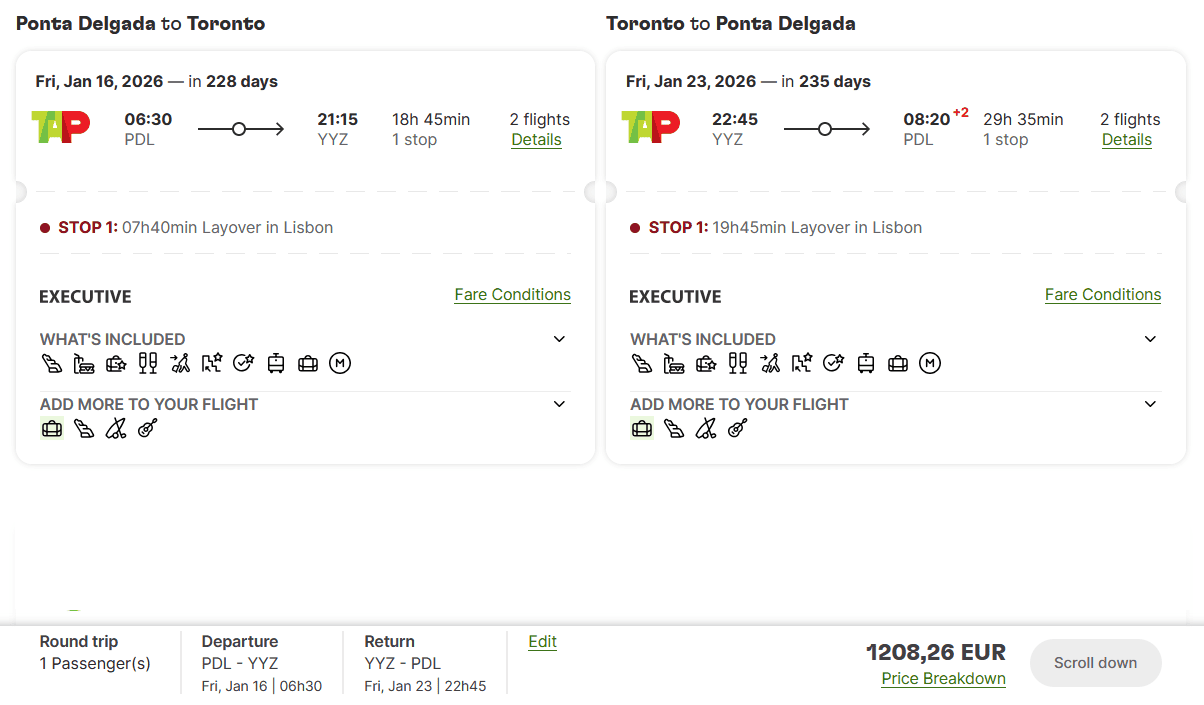Open Fare Conditions for Toronto–Ponta Delgada flight
This screenshot has height=705, width=1204.
click(x=1103, y=295)
